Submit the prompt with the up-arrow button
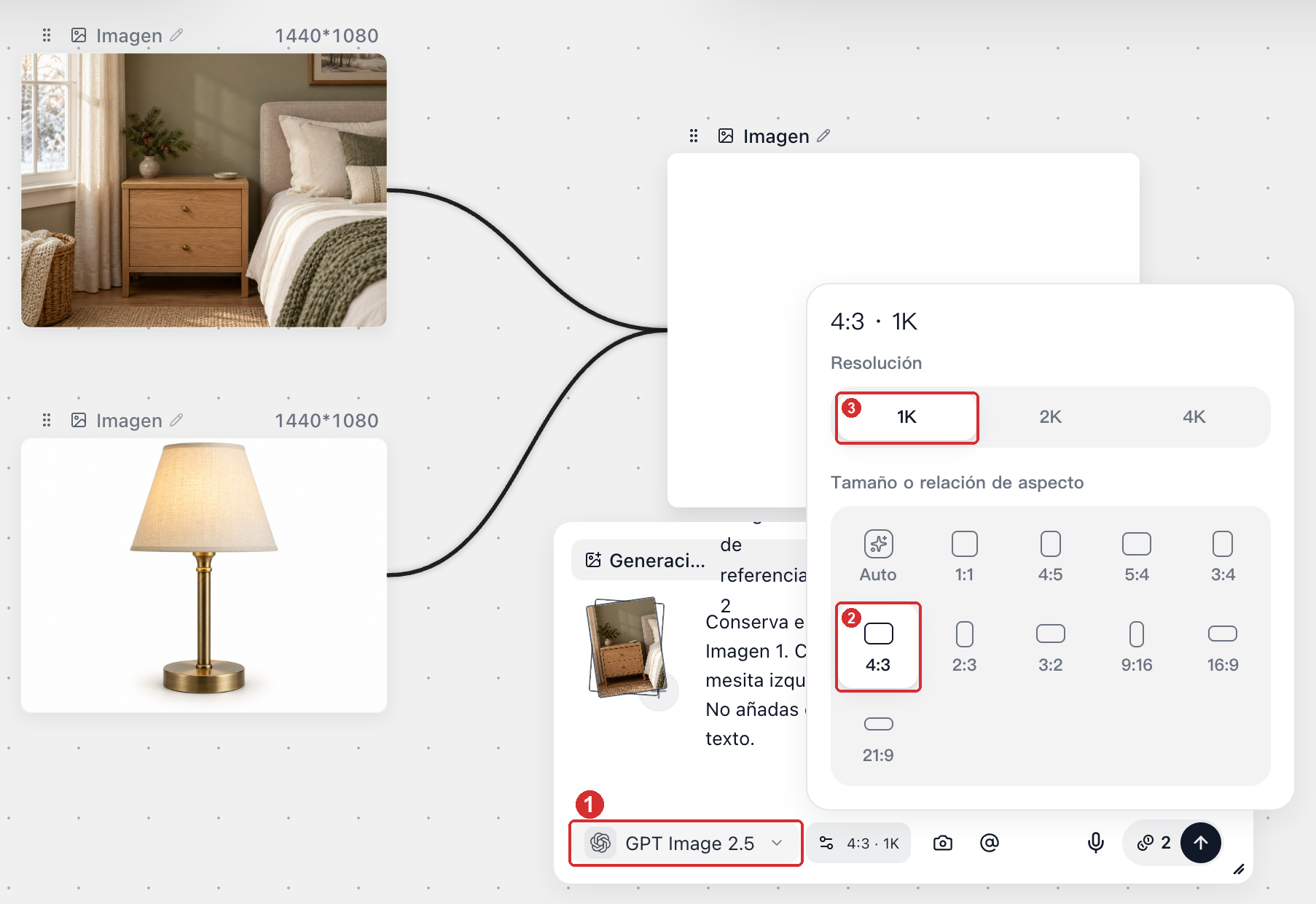The width and height of the screenshot is (1316, 904). tap(1201, 843)
